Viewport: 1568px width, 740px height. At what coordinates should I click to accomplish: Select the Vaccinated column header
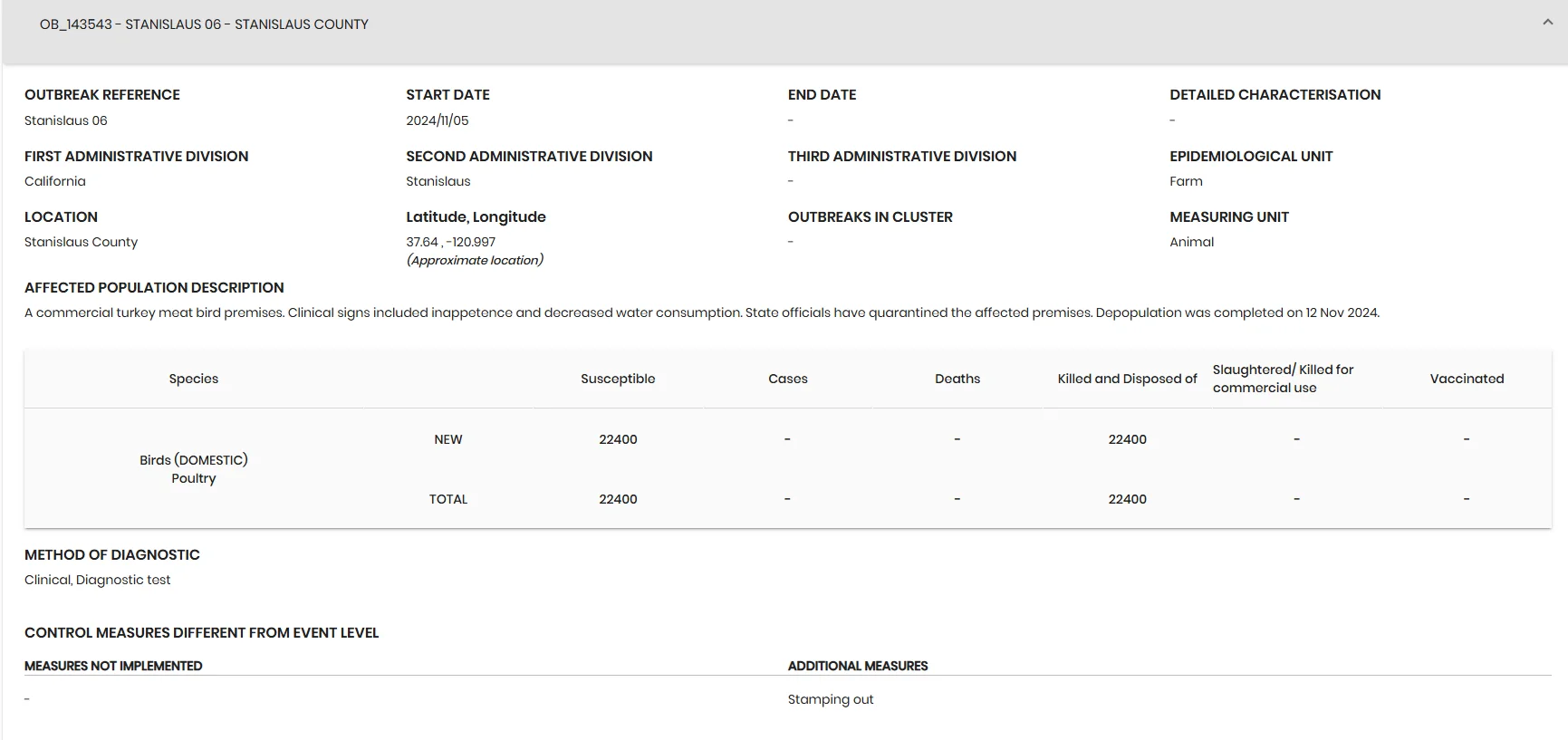[1467, 379]
